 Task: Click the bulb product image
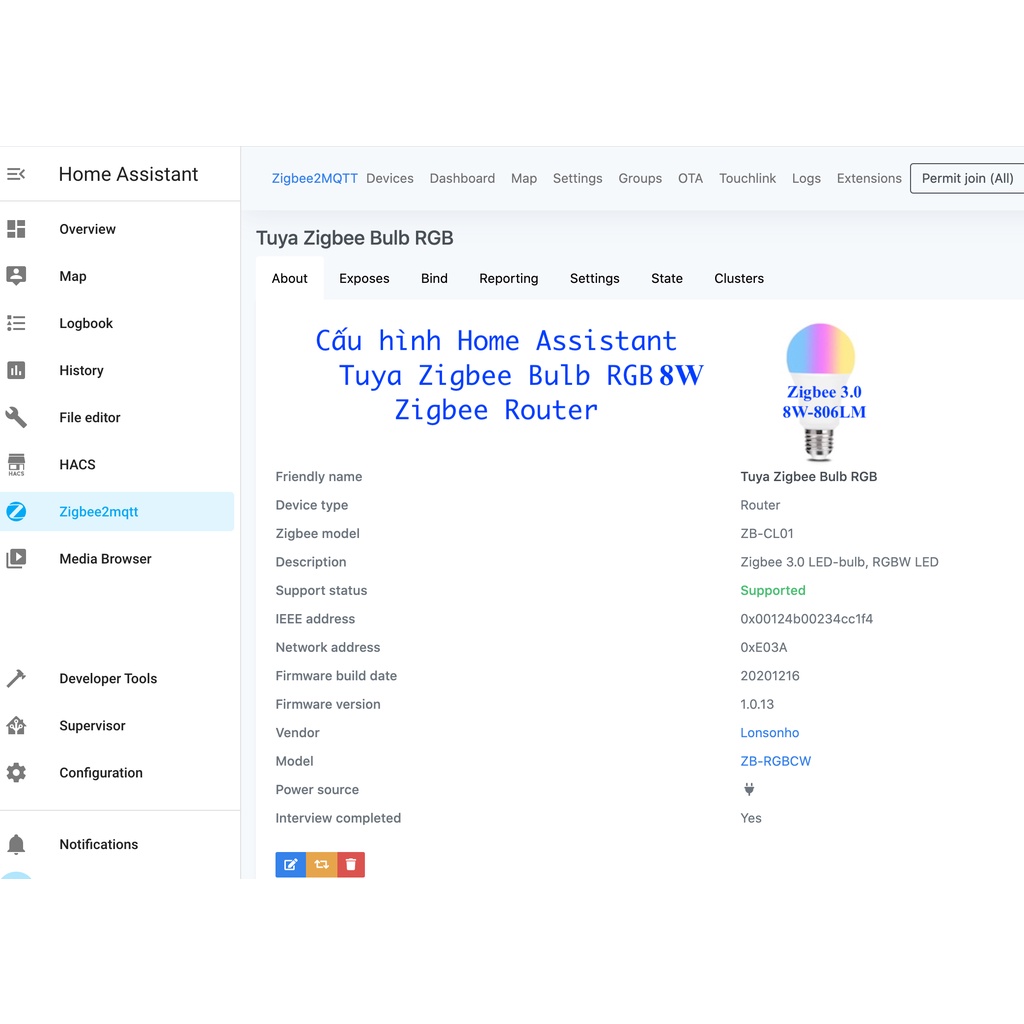coord(821,389)
